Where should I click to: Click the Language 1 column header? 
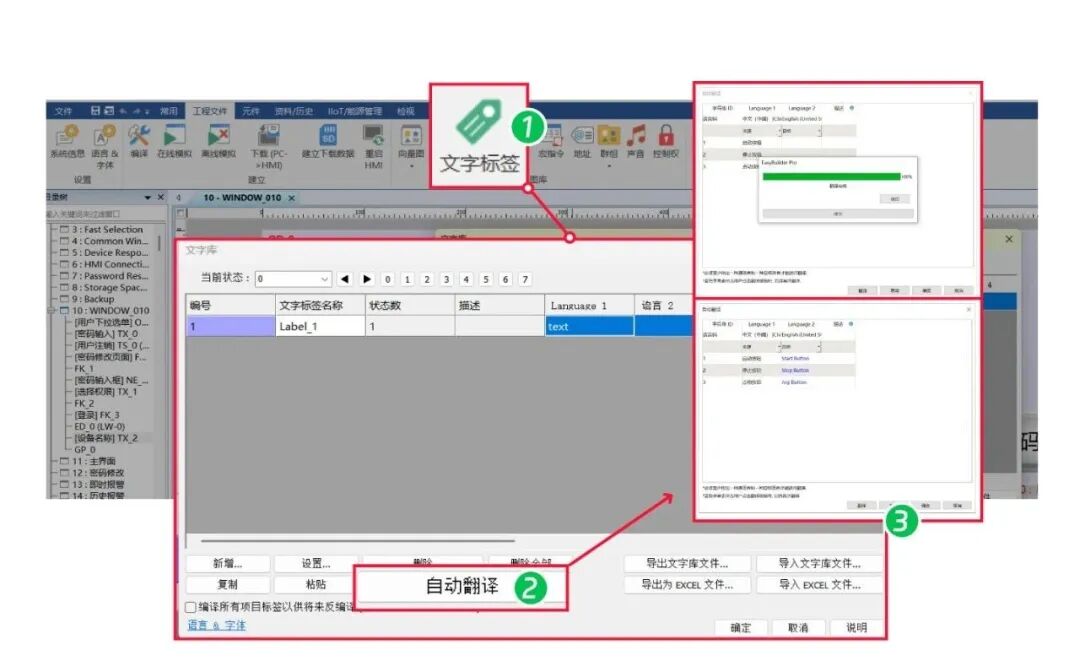click(x=589, y=305)
